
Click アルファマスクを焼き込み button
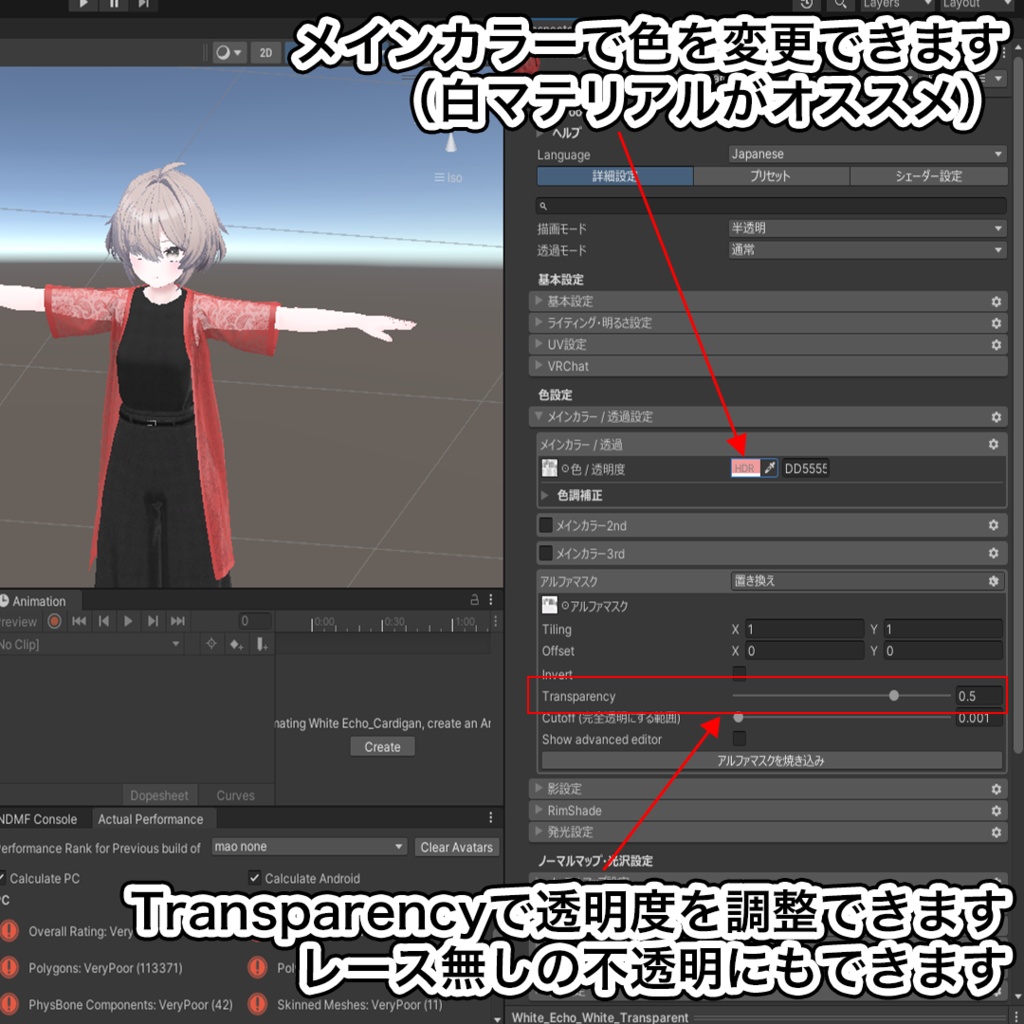click(x=771, y=760)
